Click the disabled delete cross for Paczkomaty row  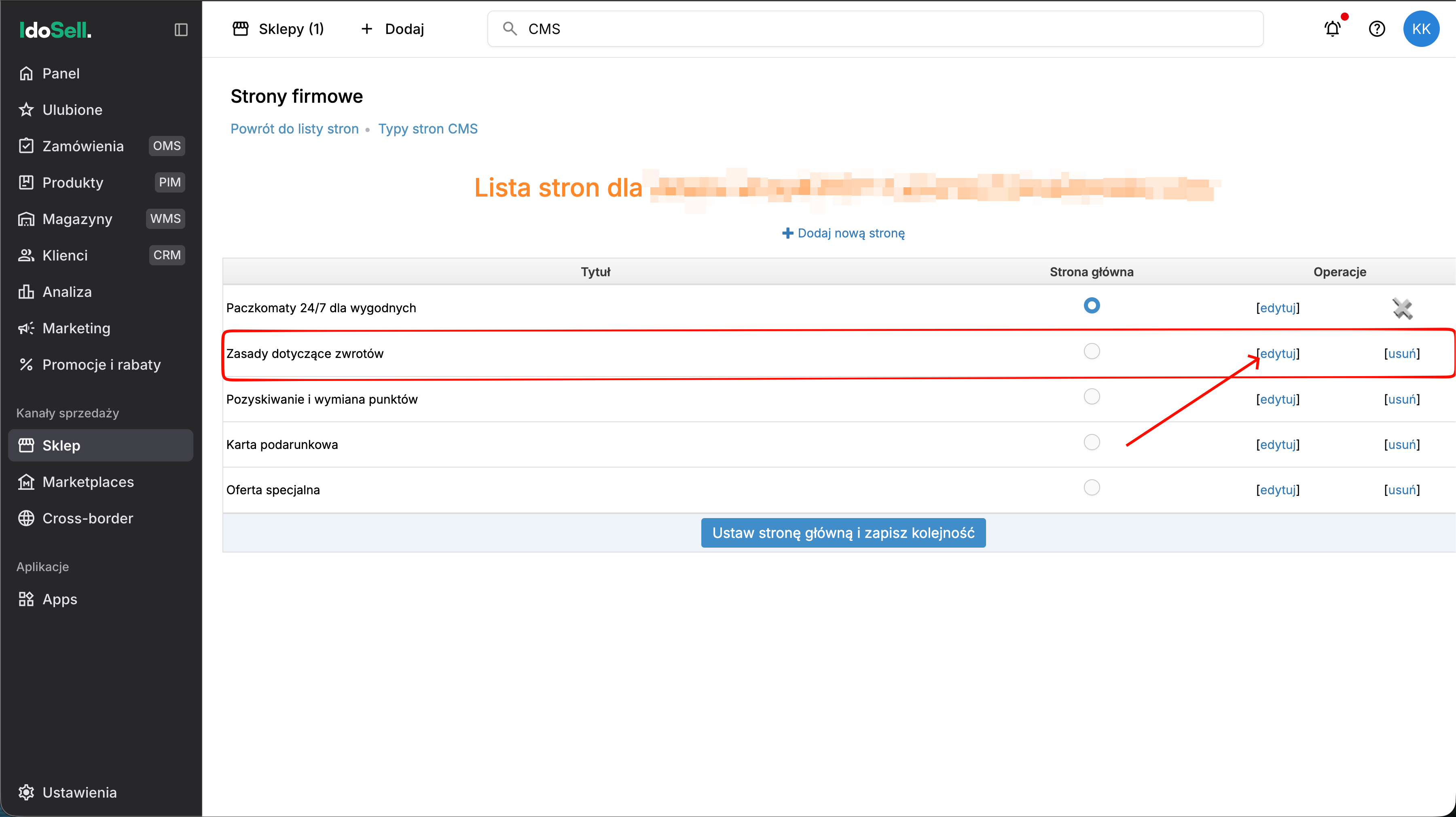(1402, 308)
